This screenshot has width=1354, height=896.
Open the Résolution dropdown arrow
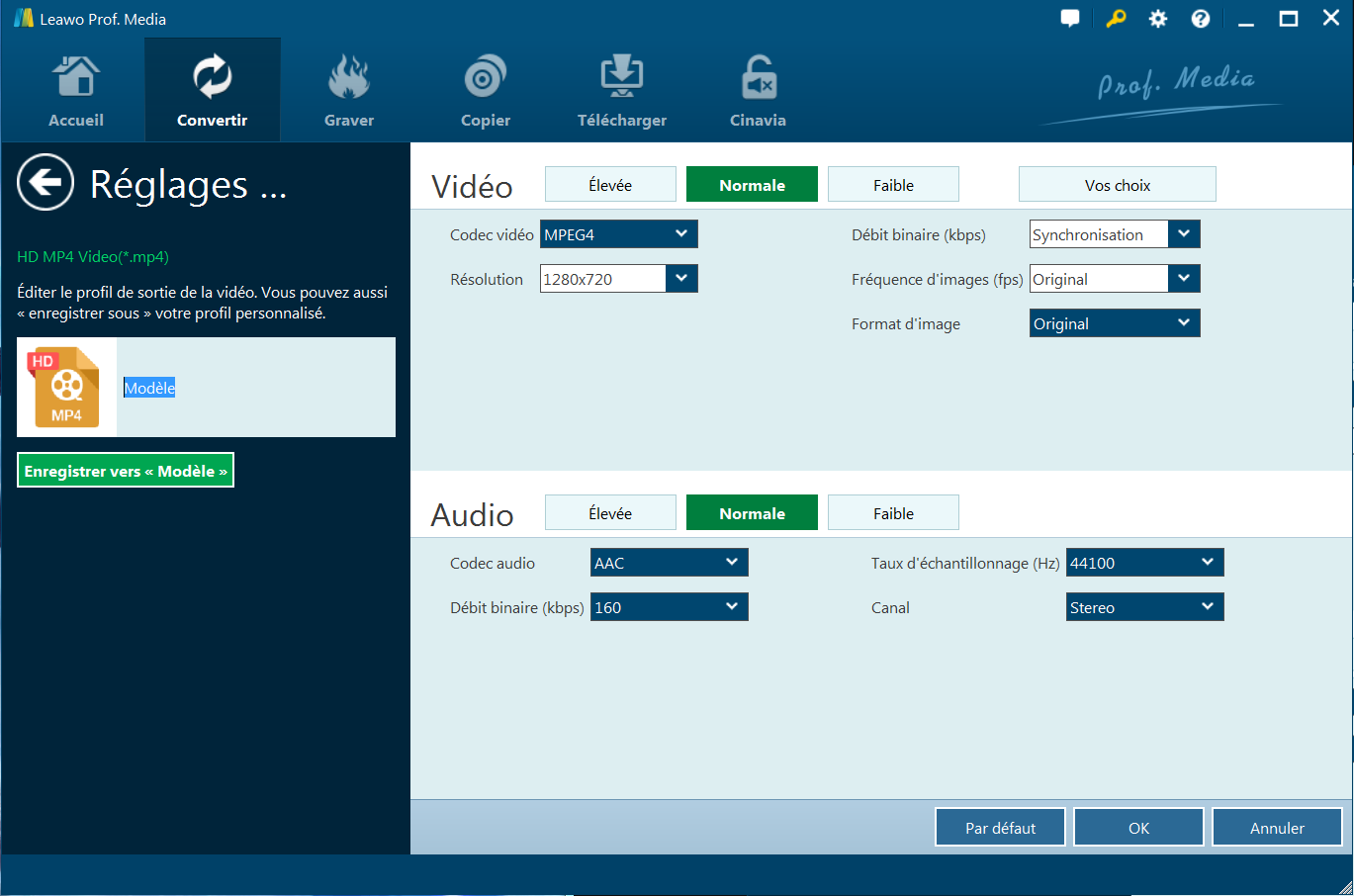coord(681,279)
